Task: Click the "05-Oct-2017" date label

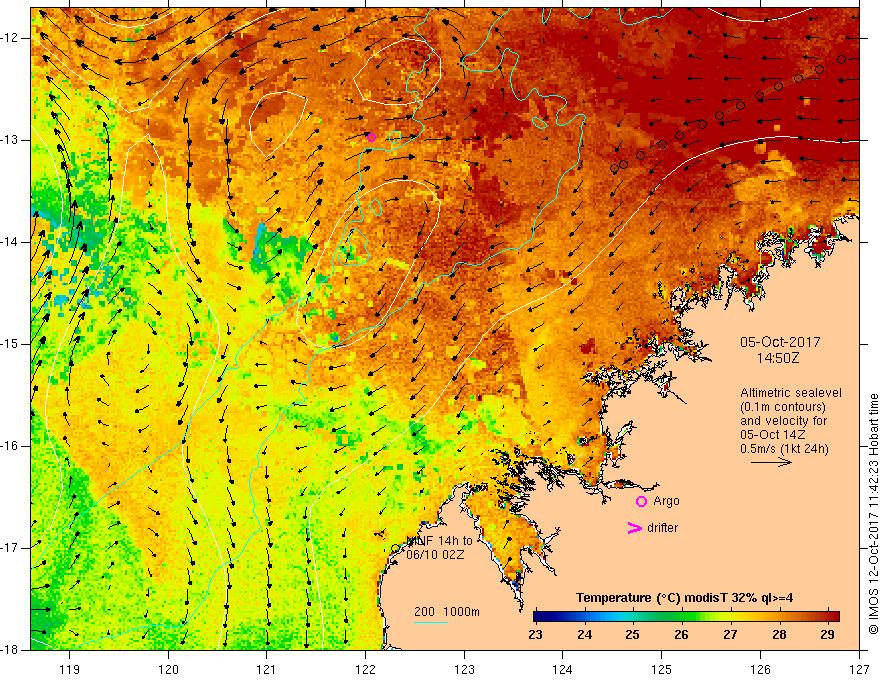Action: coord(780,342)
